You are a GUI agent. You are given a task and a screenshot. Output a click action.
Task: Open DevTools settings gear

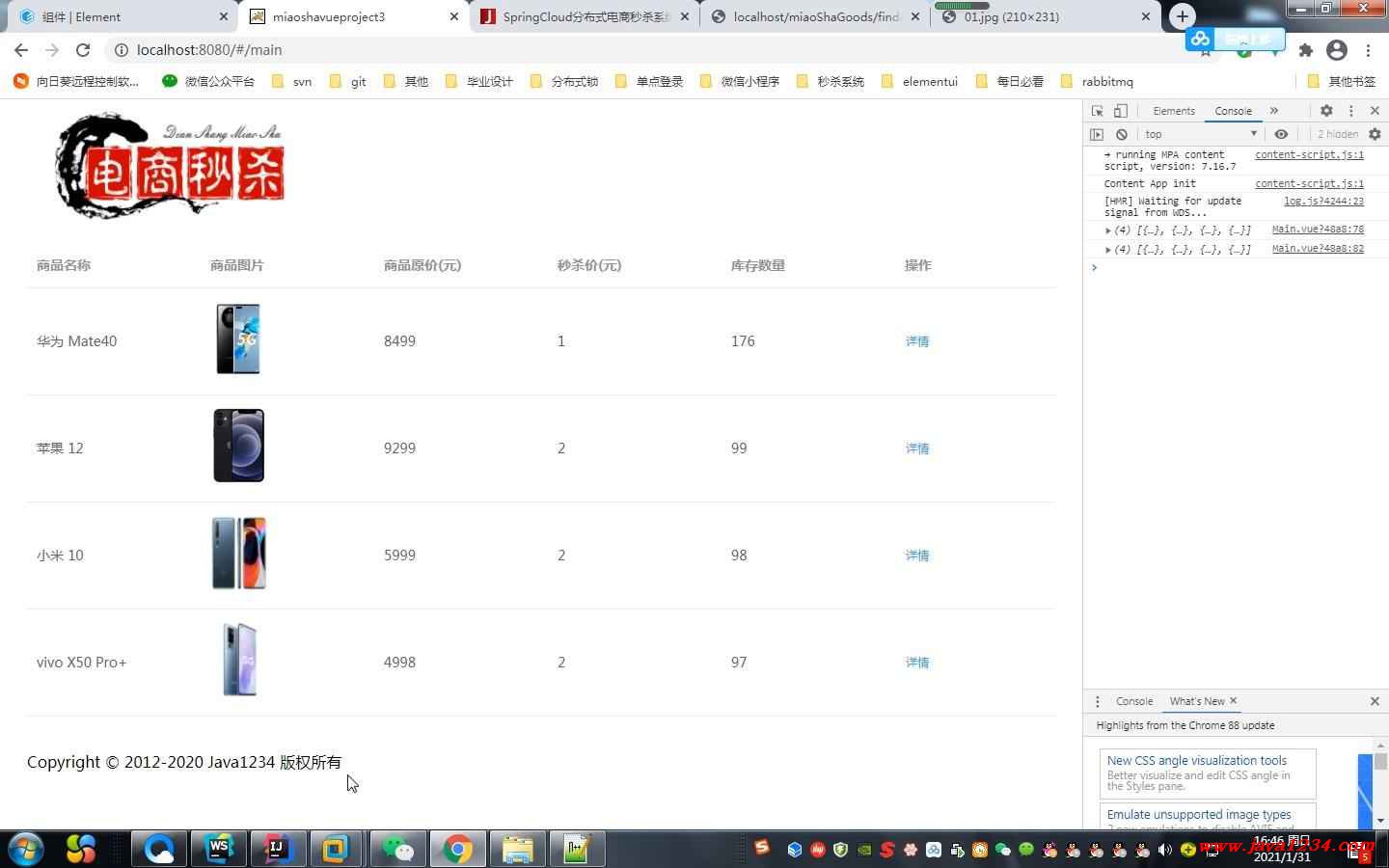1326,111
